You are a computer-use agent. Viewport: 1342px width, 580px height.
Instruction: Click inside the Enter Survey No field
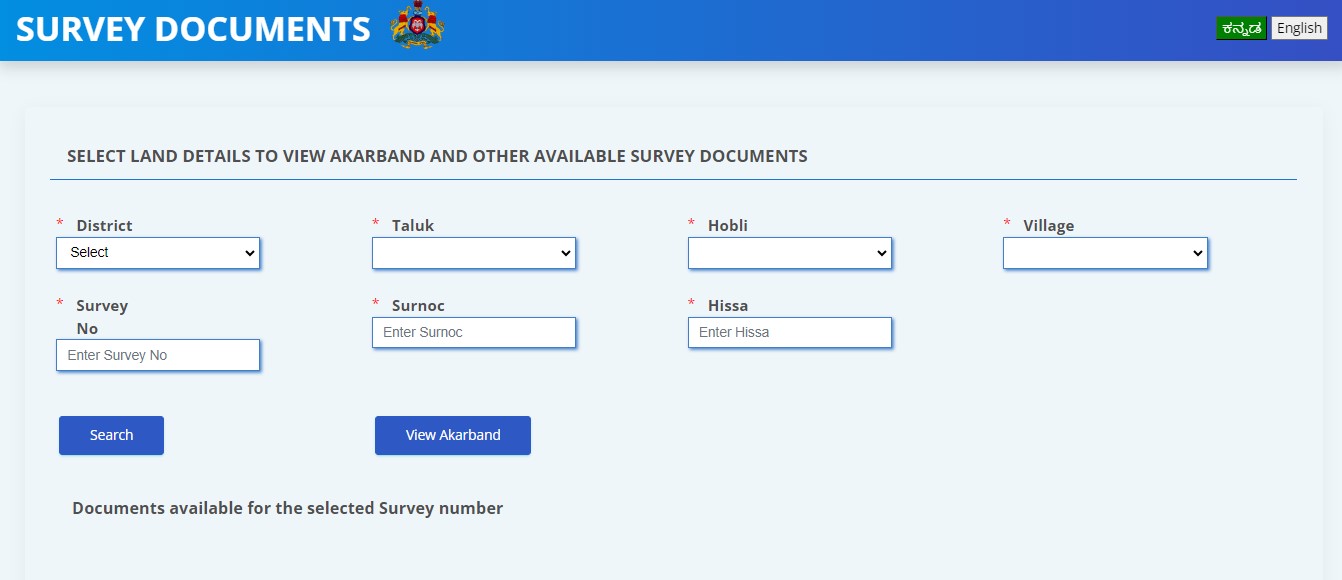157,354
